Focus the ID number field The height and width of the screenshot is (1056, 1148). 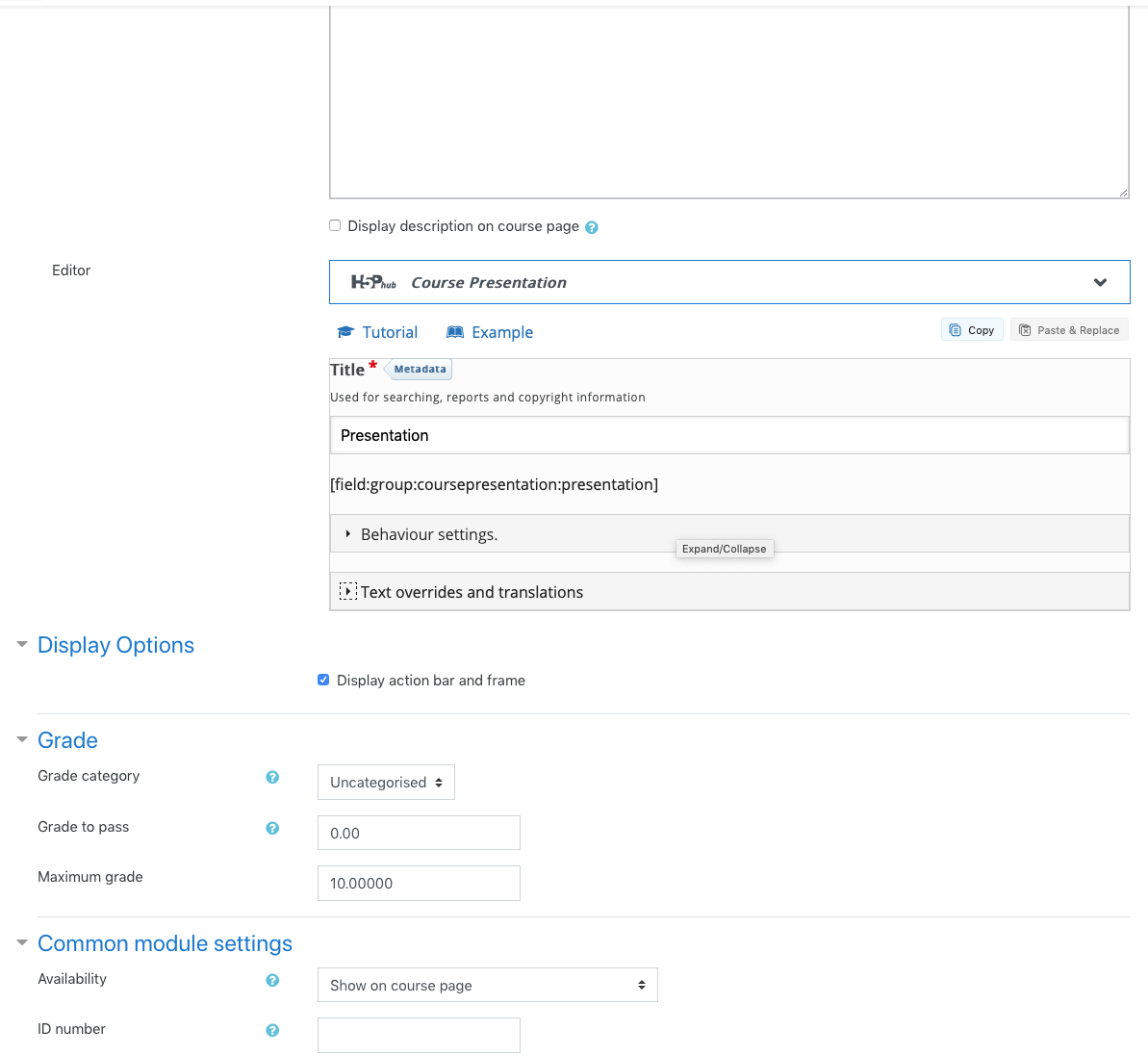(419, 1035)
